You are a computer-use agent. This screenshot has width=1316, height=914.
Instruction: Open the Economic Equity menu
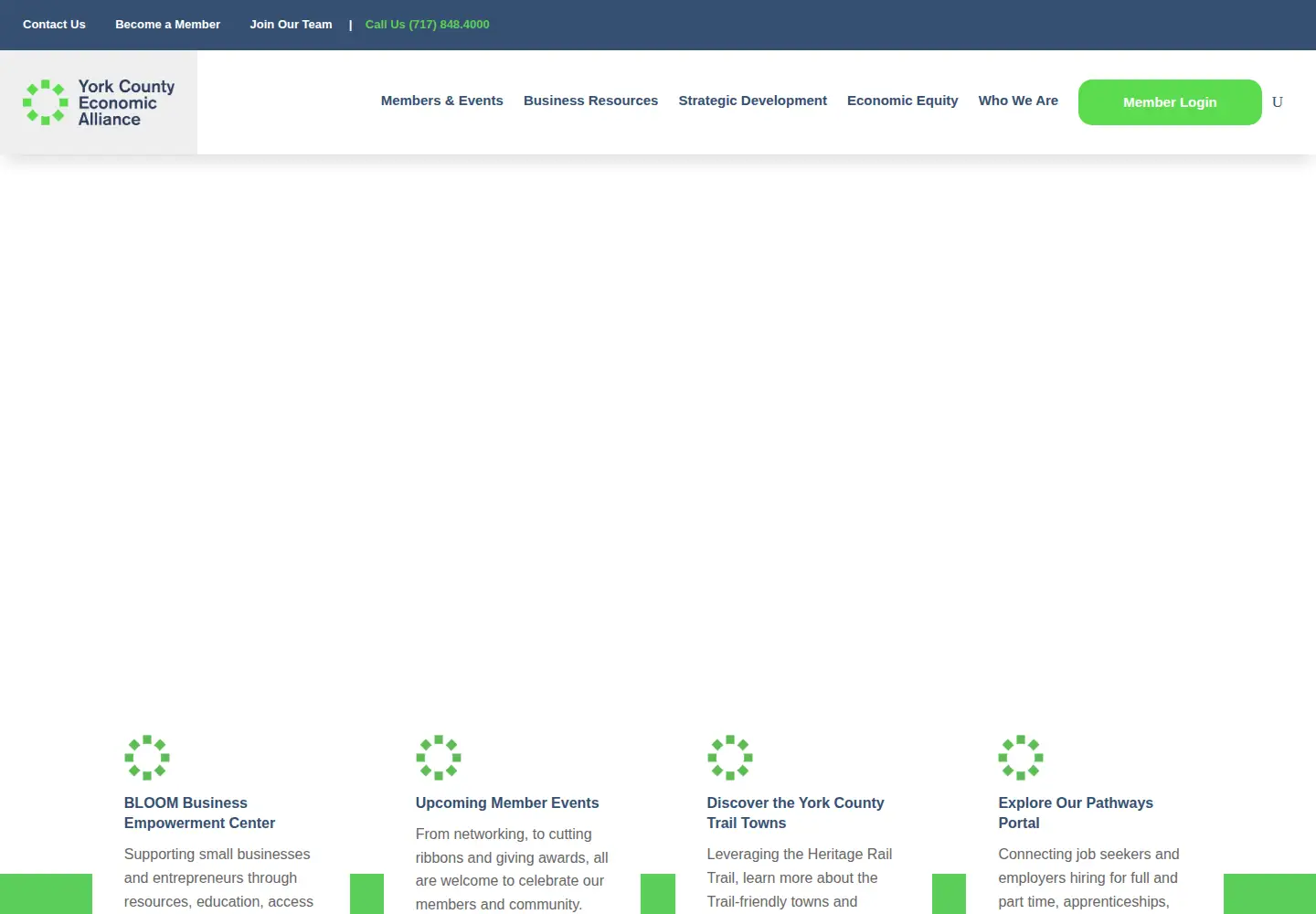(x=903, y=101)
